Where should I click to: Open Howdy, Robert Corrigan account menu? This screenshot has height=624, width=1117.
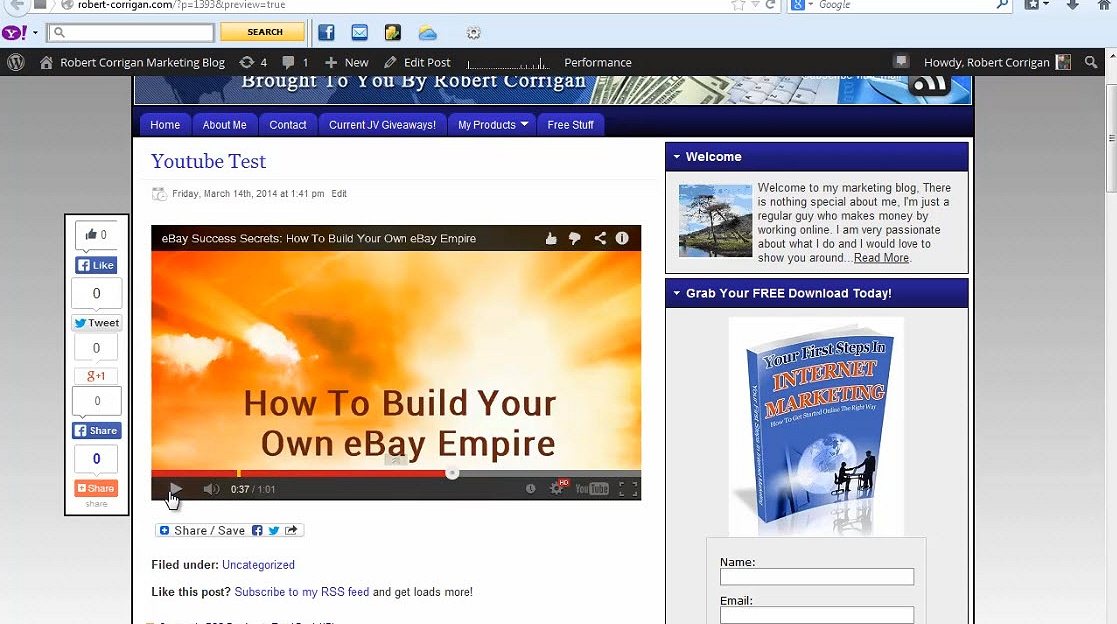pyautogui.click(x=997, y=63)
